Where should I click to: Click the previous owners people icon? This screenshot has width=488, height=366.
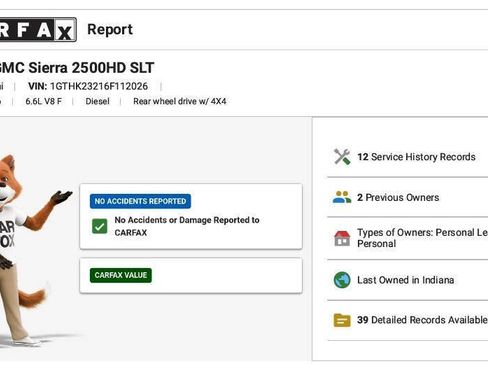[342, 197]
